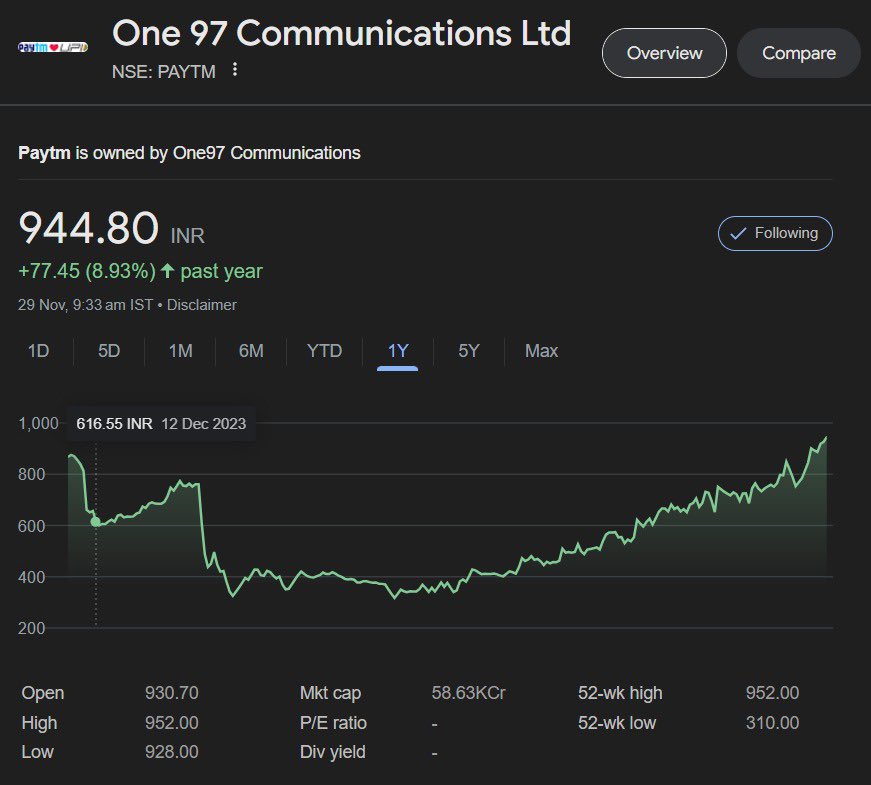The height and width of the screenshot is (785, 871).
Task: Click the 200 y-axis label
Action: point(32,628)
